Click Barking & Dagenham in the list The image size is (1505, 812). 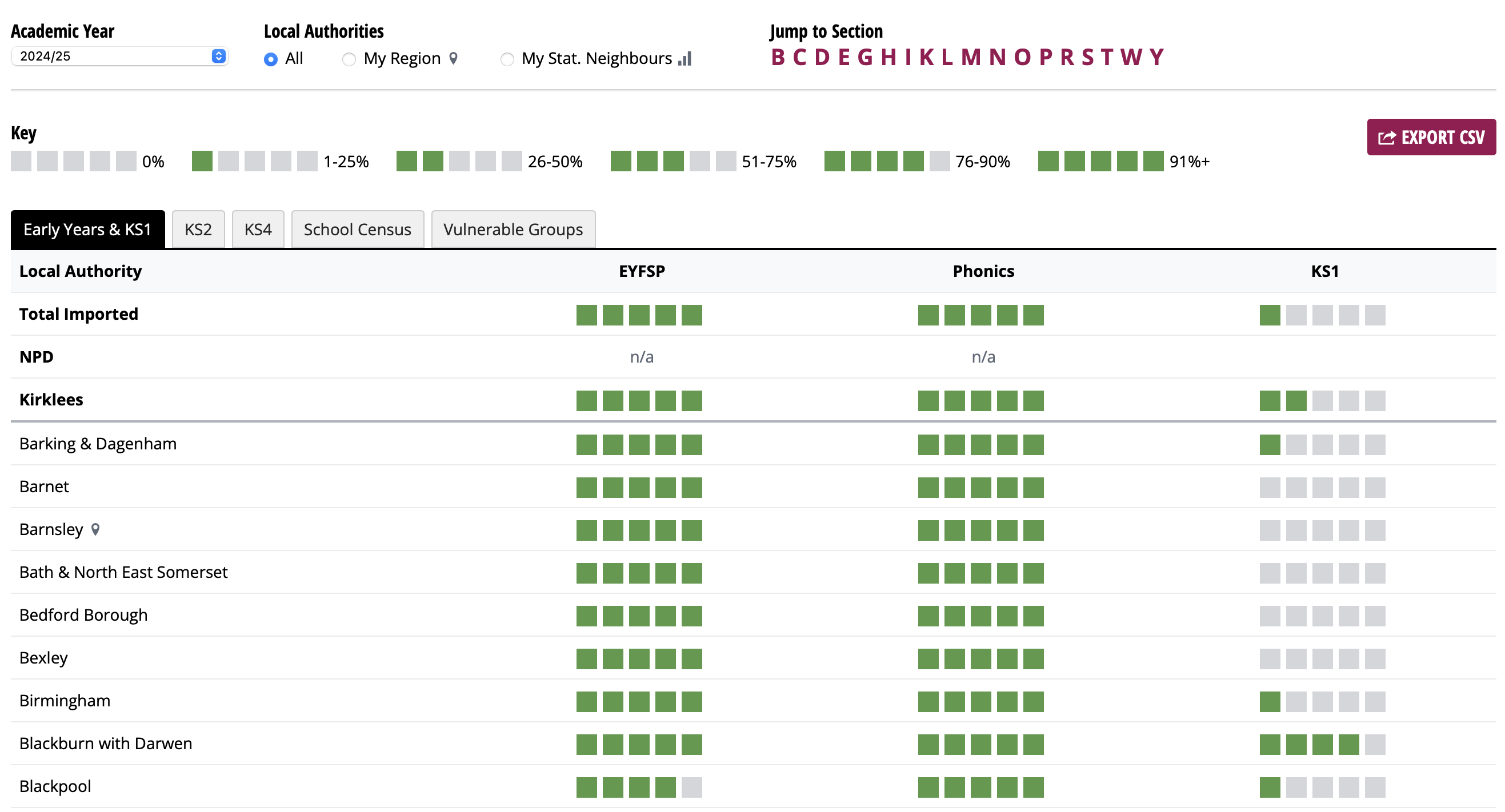coord(98,444)
